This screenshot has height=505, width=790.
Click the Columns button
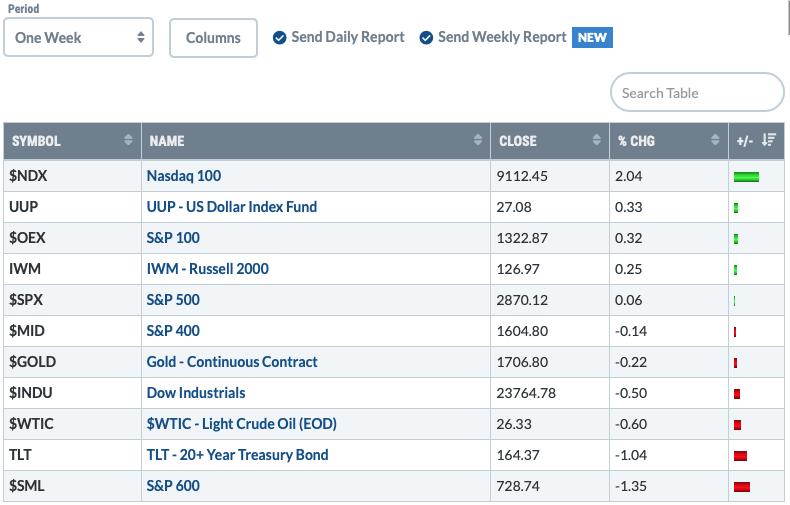point(213,38)
